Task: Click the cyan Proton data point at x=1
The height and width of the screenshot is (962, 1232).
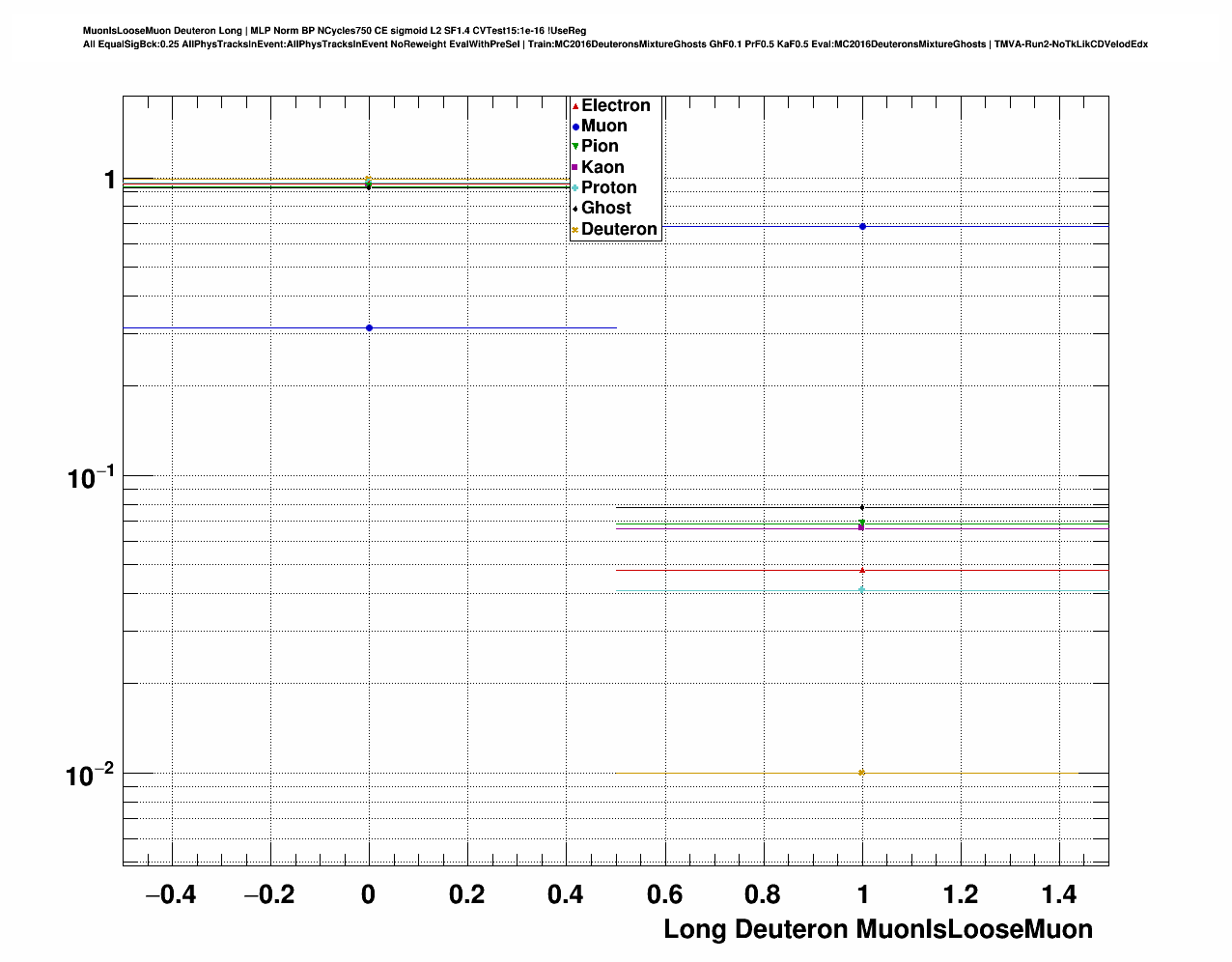Action: pos(861,589)
